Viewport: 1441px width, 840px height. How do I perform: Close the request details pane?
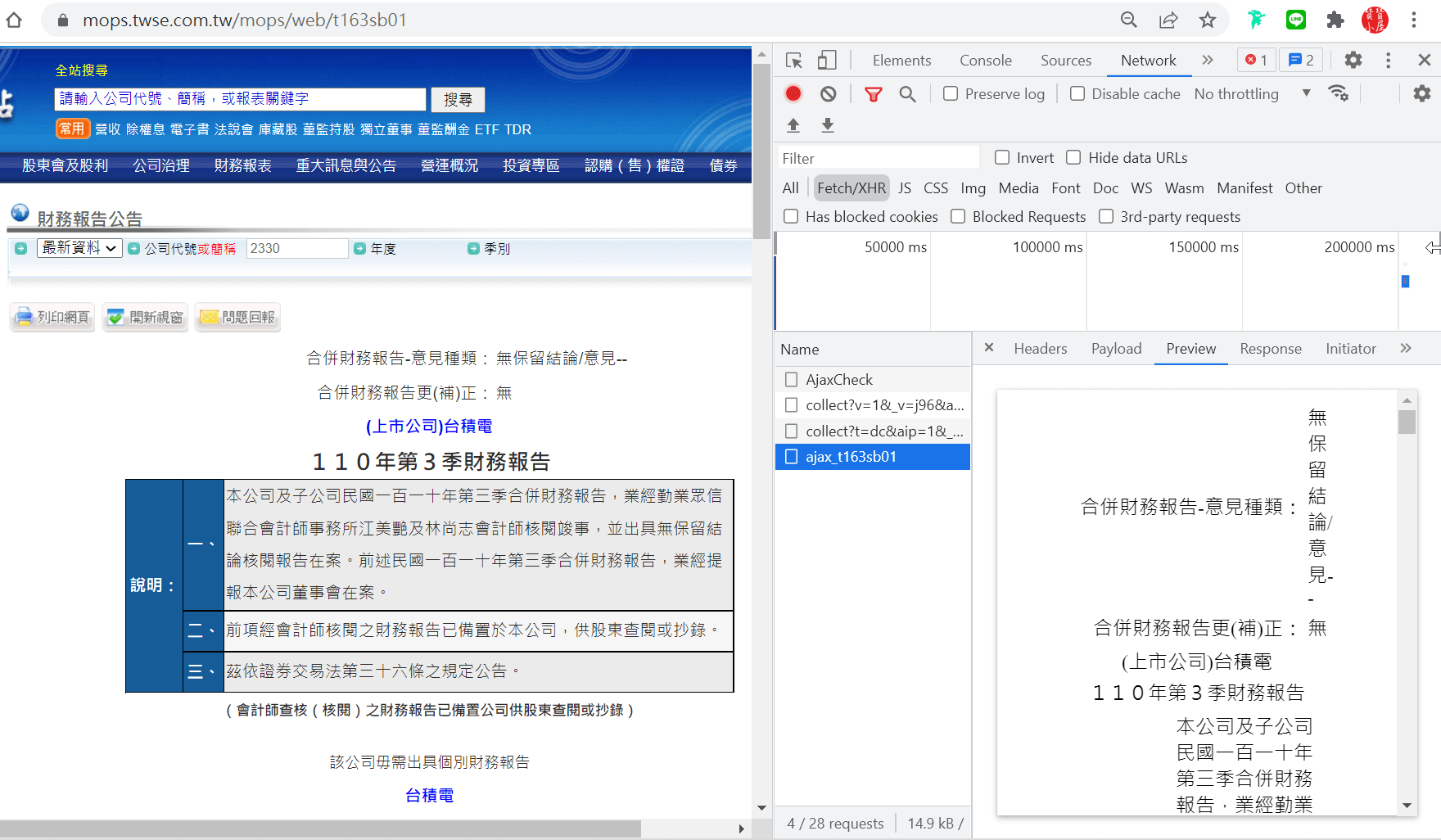coord(989,348)
